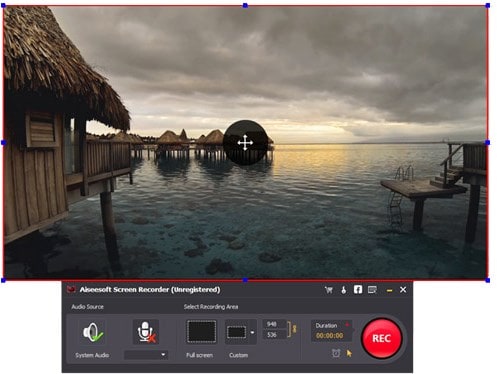This screenshot has width=497, height=374.
Task: Click the Full screen label
Action: pyautogui.click(x=199, y=355)
